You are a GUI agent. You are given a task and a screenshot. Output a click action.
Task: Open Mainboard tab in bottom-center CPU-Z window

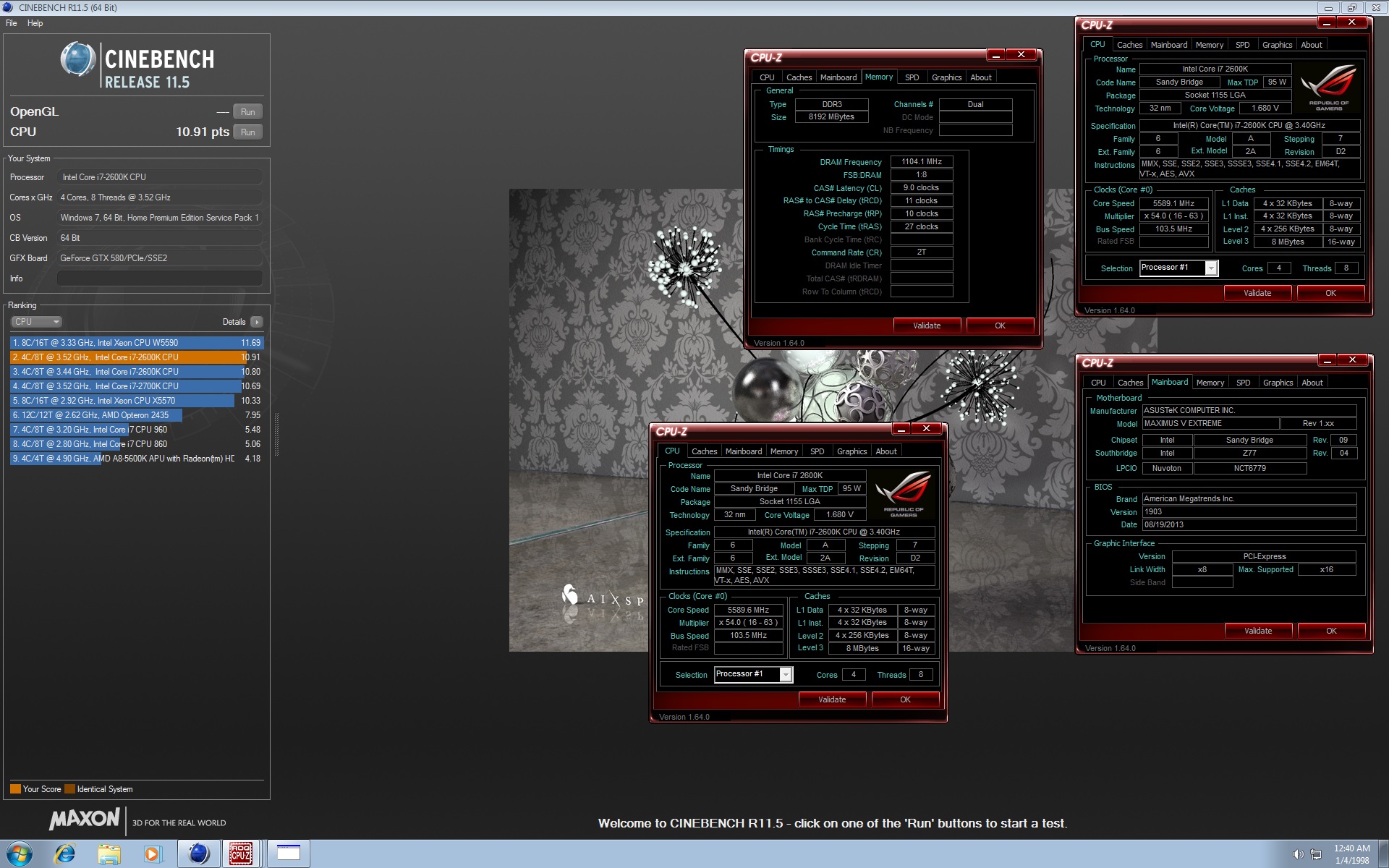tap(743, 451)
